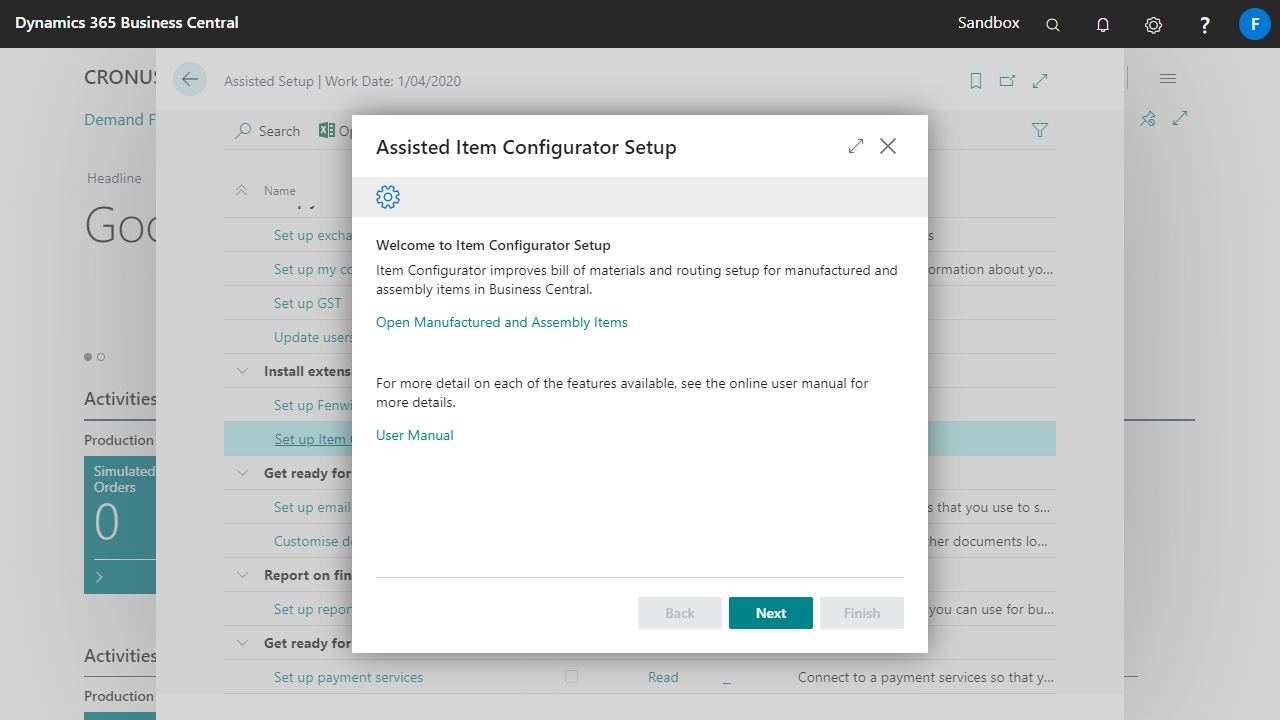Open the search magnifier in top bar
The width and height of the screenshot is (1280, 720).
tap(1053, 24)
